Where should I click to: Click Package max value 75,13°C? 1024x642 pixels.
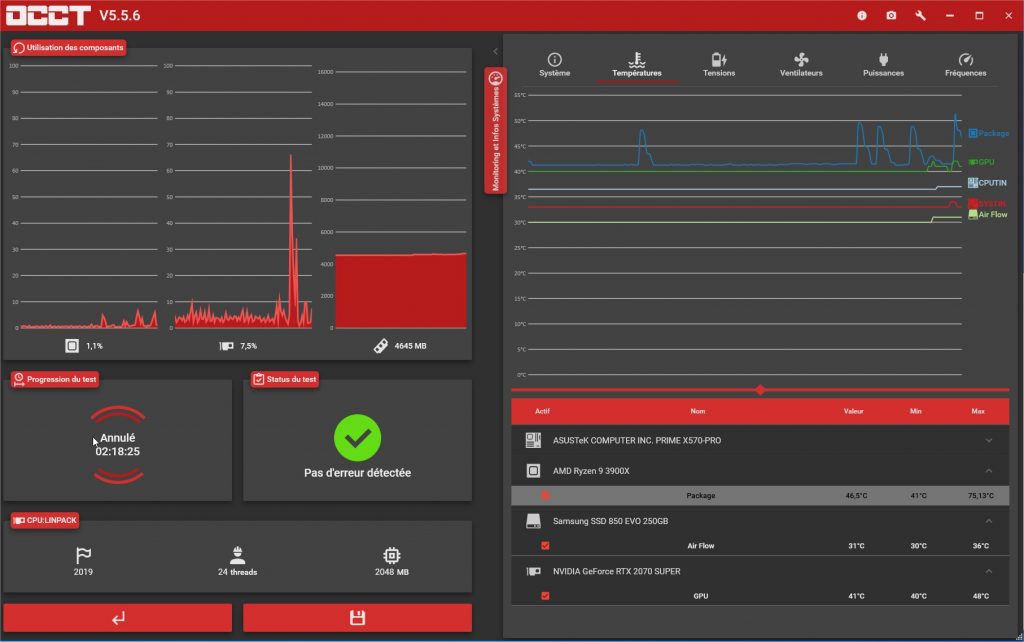[x=980, y=496]
